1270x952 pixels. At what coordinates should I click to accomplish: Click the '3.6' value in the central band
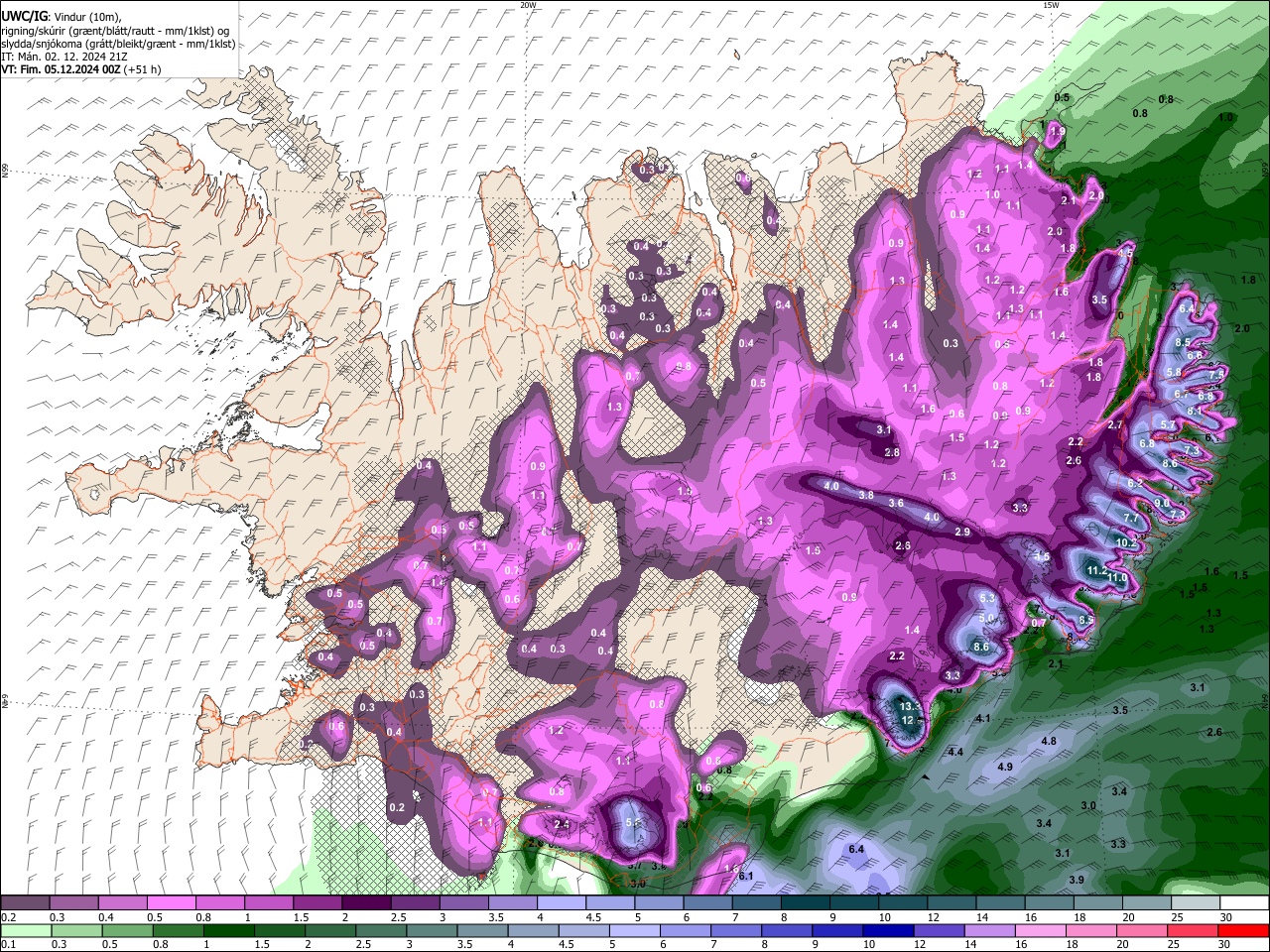point(896,504)
